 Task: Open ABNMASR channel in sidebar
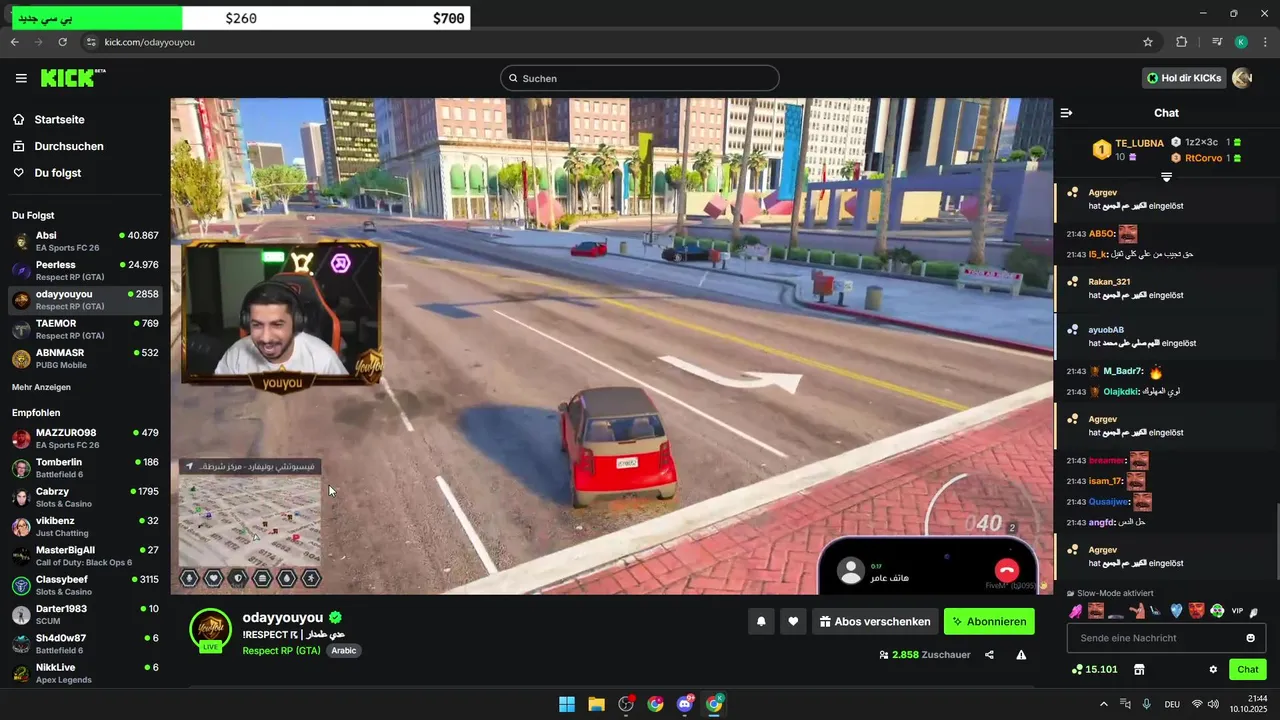(85, 359)
